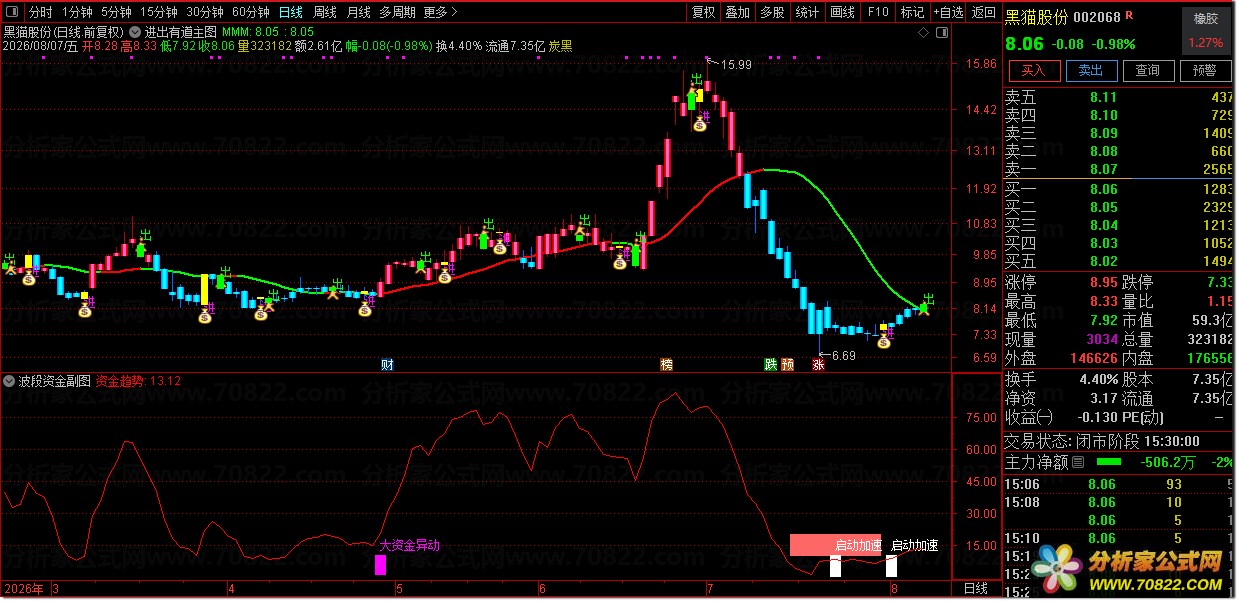This screenshot has height=601, width=1239.
Task: Open the 统计 statistics tool
Action: pyautogui.click(x=807, y=12)
